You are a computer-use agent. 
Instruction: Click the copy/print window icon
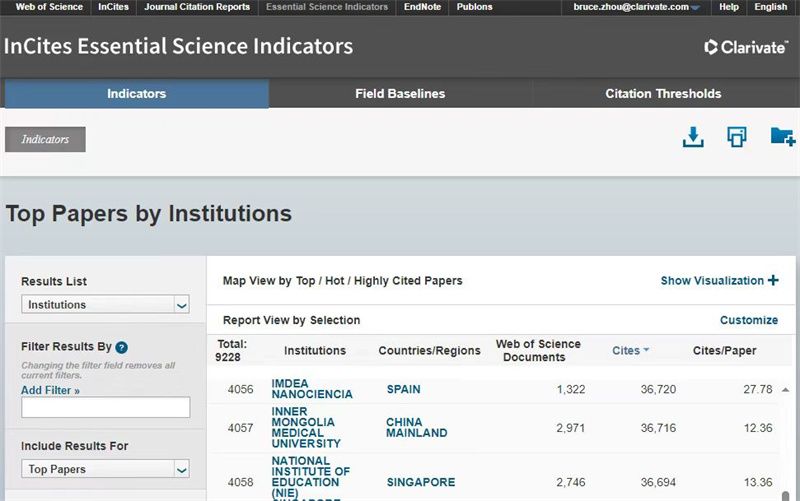[737, 137]
